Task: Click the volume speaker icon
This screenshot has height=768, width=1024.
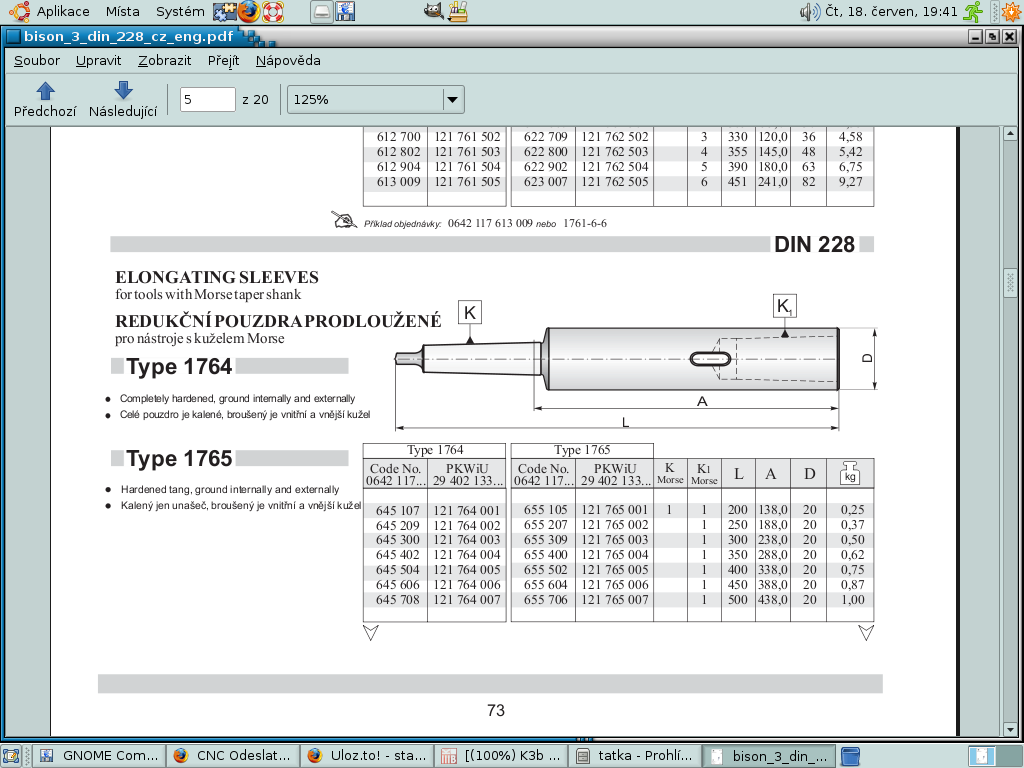Action: [x=809, y=12]
